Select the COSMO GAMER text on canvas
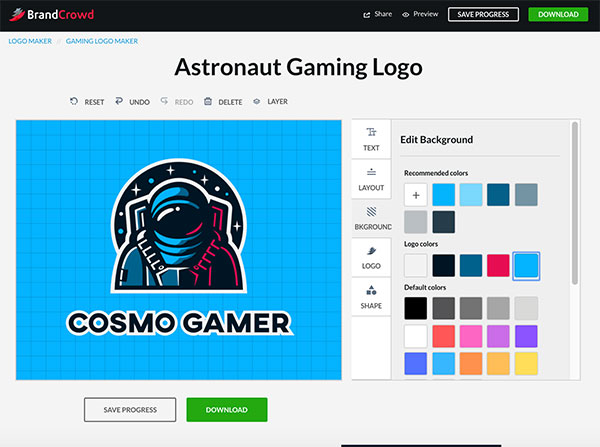 180,323
